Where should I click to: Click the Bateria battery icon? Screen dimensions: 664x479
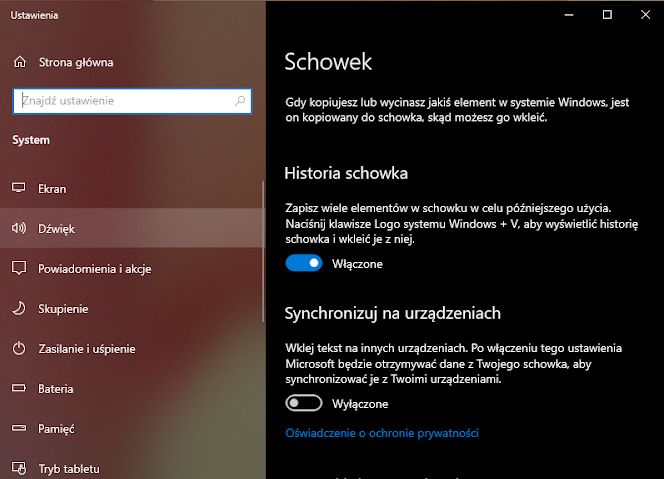point(19,388)
